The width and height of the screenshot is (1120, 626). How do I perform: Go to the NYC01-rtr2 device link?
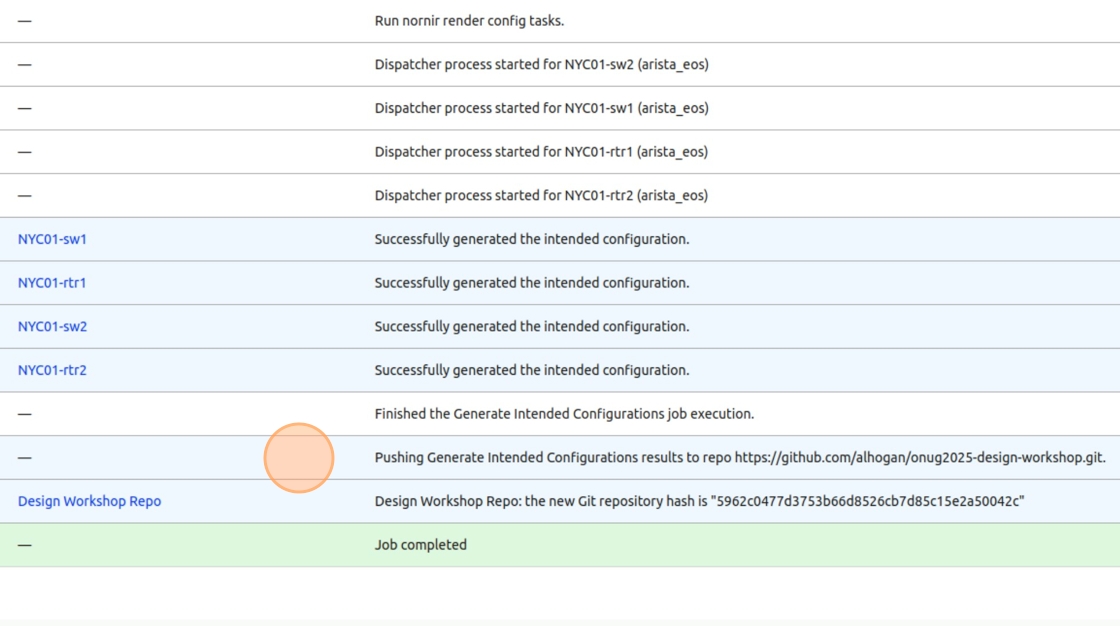click(52, 370)
